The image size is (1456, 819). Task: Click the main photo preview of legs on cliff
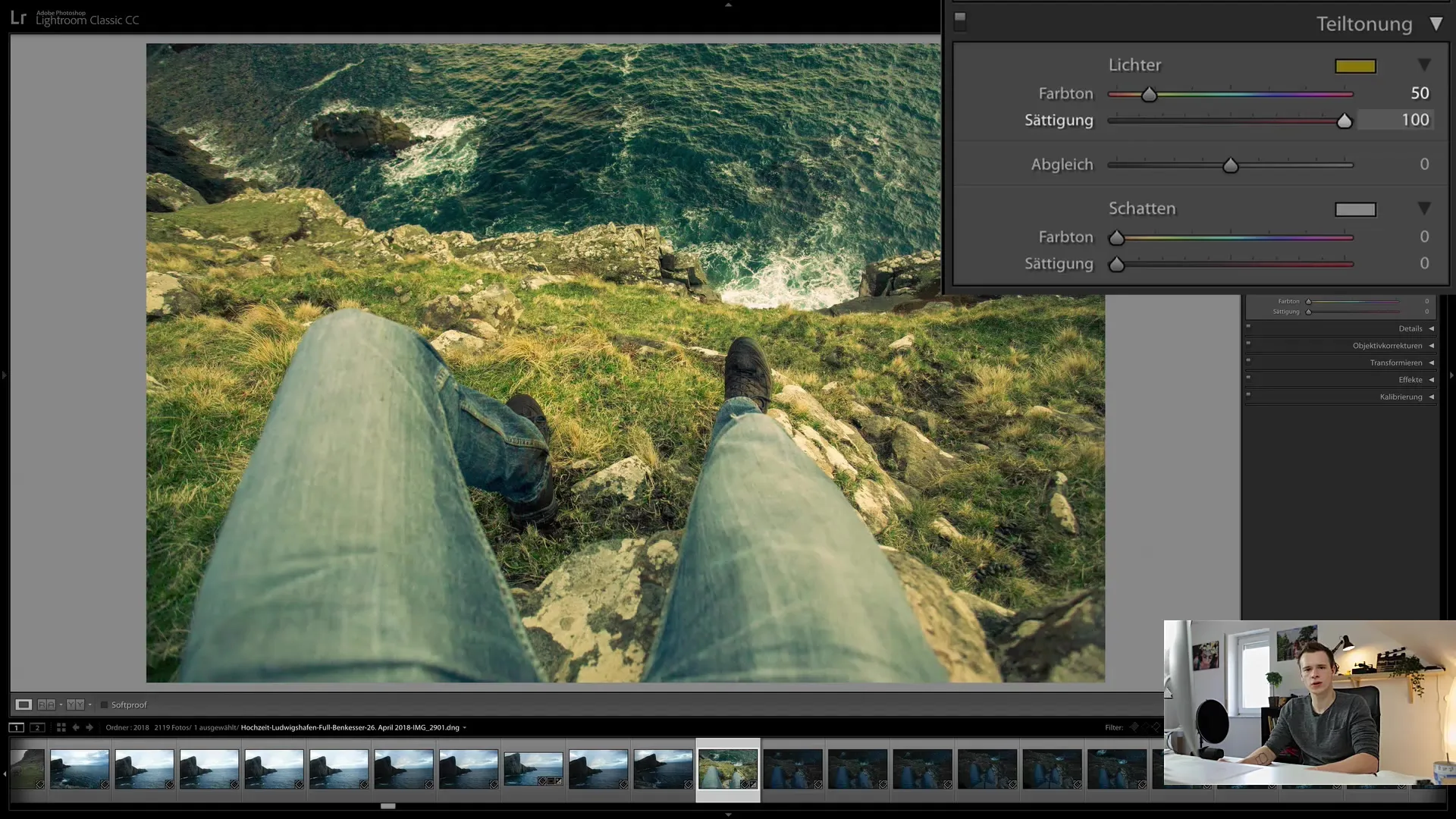pos(625,362)
